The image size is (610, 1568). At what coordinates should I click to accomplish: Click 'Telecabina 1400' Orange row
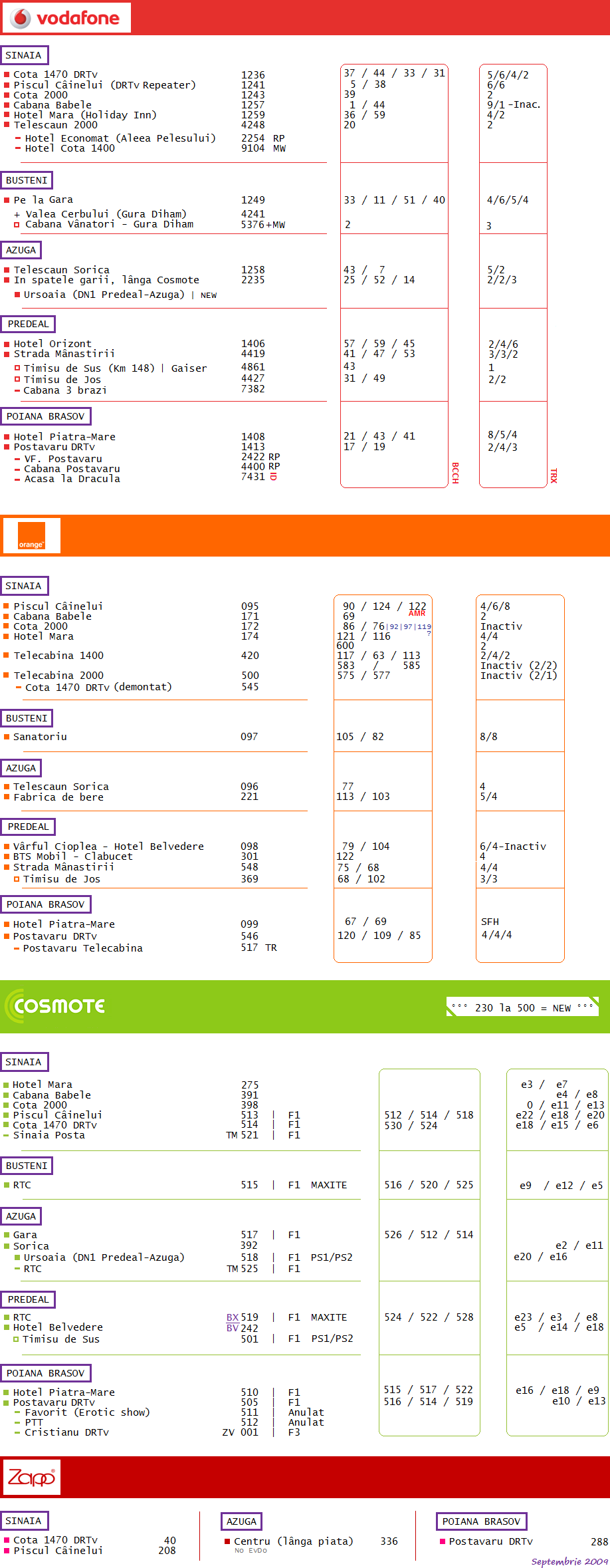tap(58, 656)
